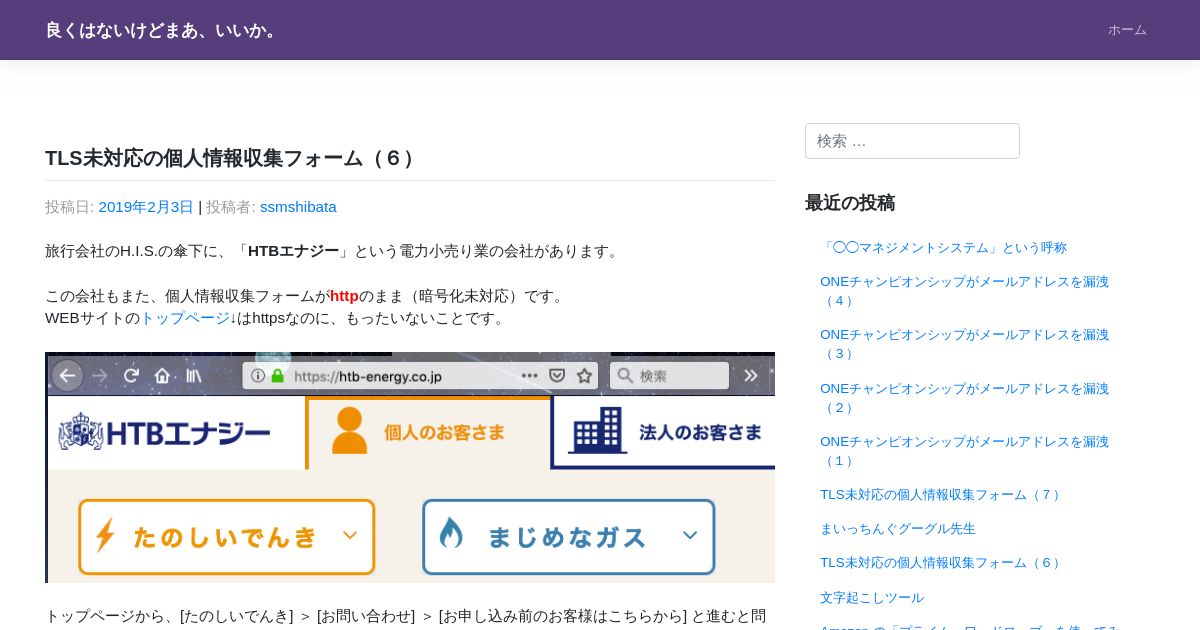The height and width of the screenshot is (630, 1200).
Task: Click the 検索 box in the embedded browser screenshot
Action: pyautogui.click(x=670, y=376)
